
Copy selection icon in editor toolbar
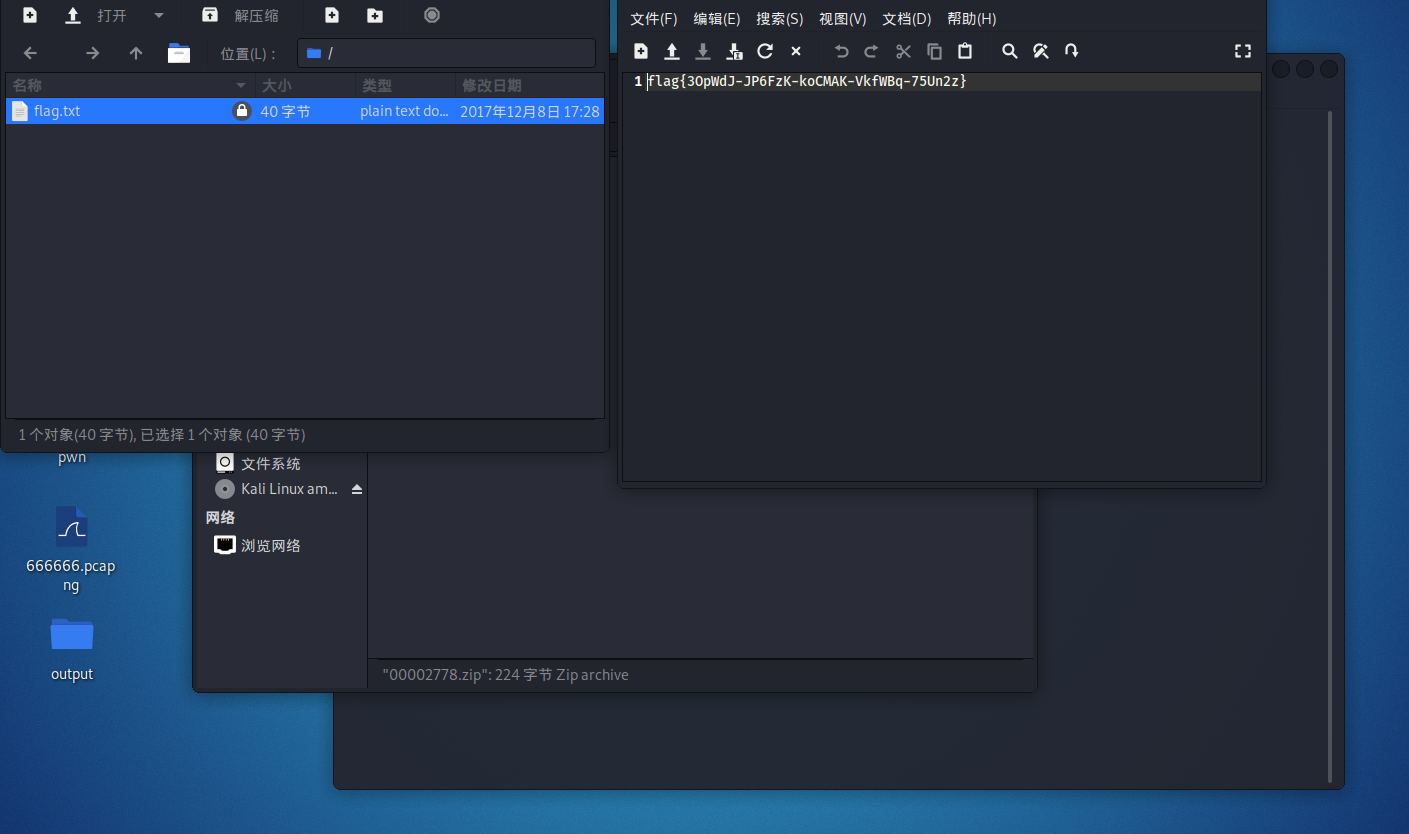934,51
